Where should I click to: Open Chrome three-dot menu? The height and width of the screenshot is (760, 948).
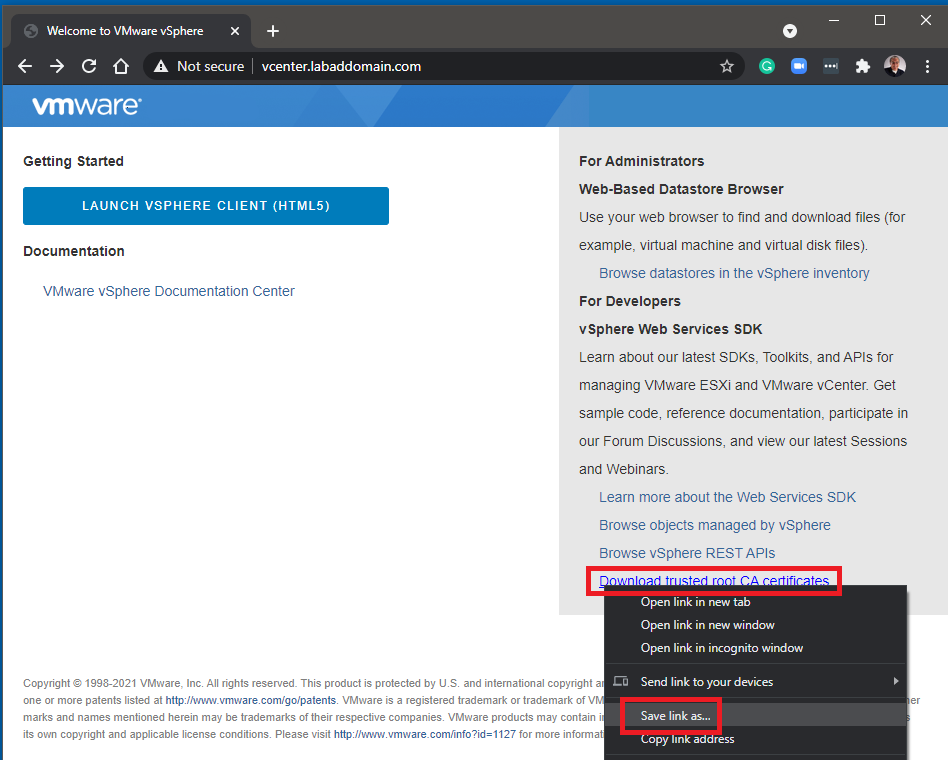(927, 66)
